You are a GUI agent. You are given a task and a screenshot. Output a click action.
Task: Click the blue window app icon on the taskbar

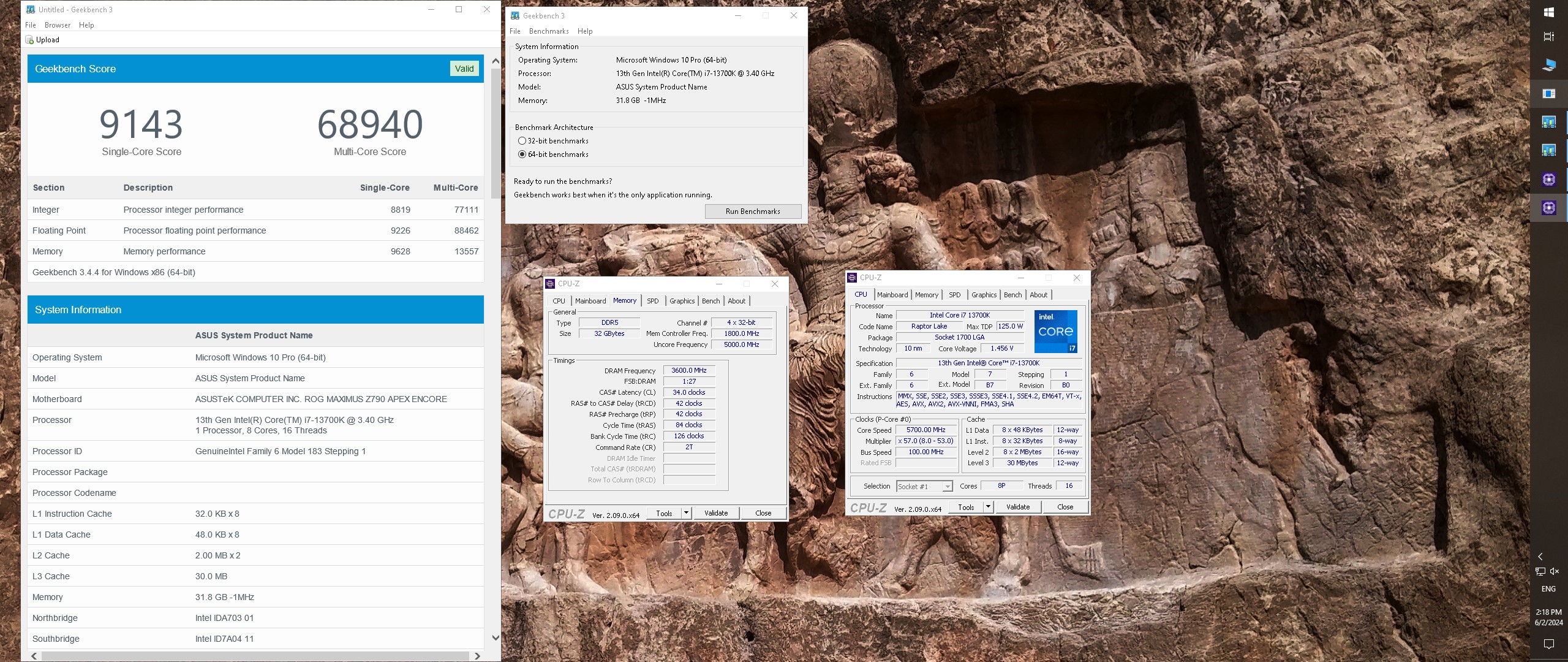point(1548,93)
